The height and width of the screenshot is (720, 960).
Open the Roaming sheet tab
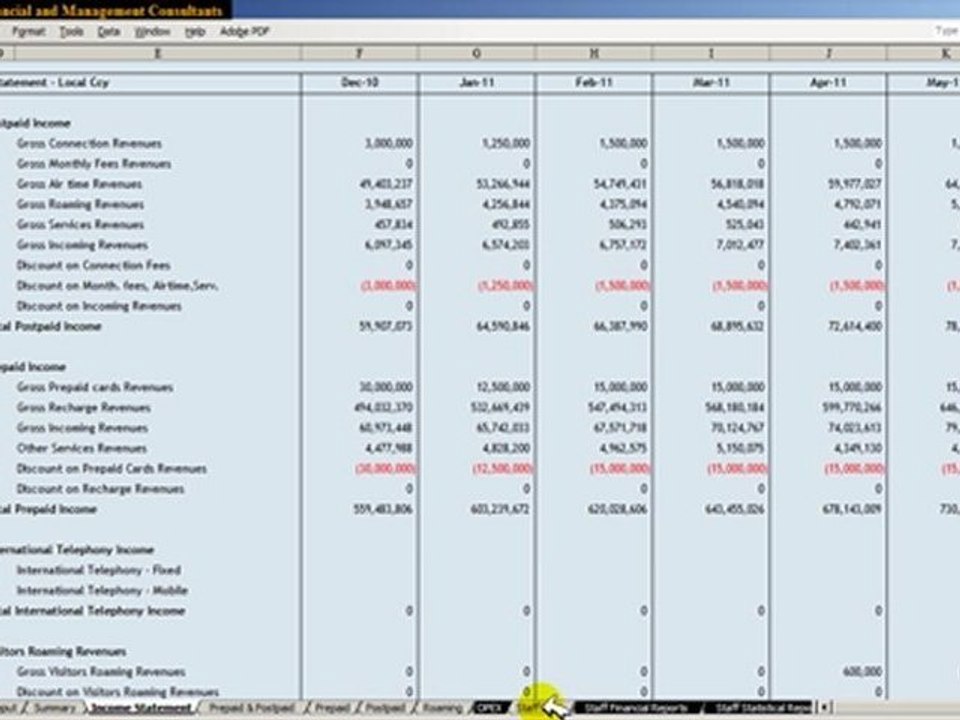coord(443,708)
